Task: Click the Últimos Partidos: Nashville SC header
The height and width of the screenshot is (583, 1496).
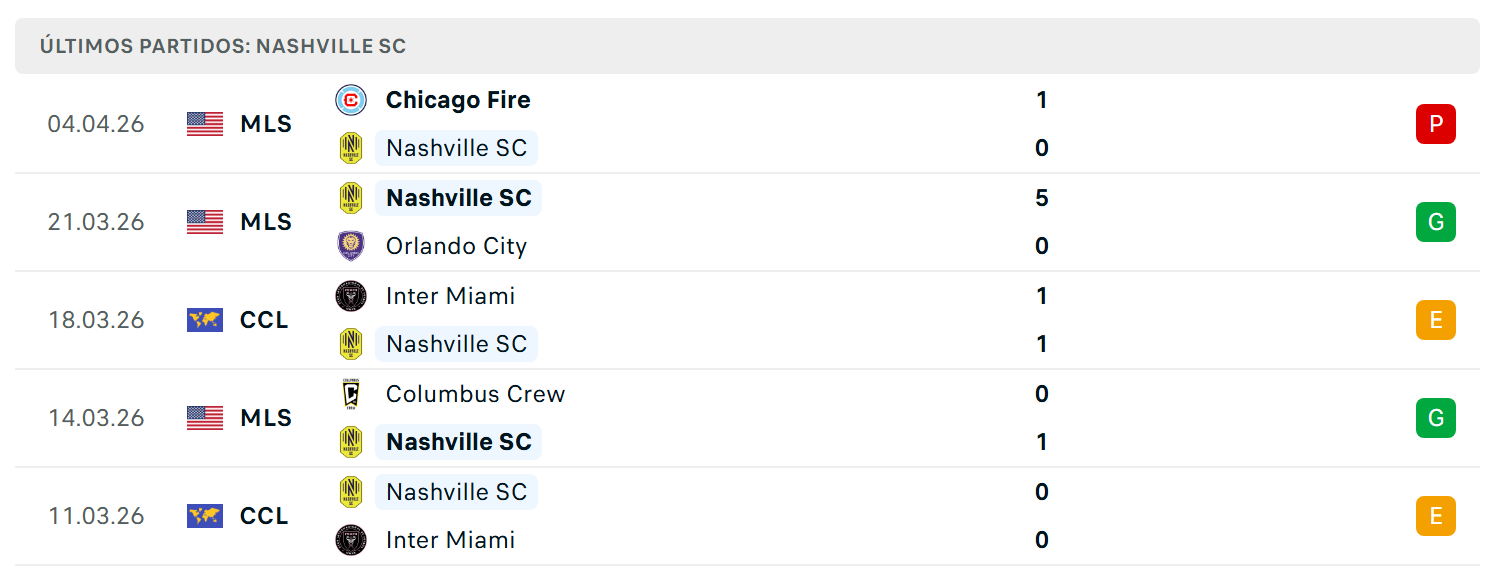Action: (x=223, y=46)
